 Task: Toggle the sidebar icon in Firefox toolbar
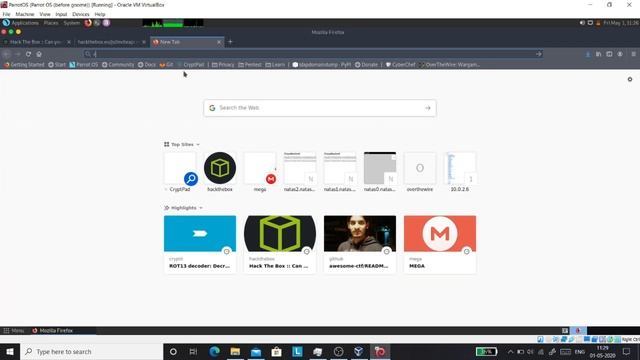pos(609,54)
